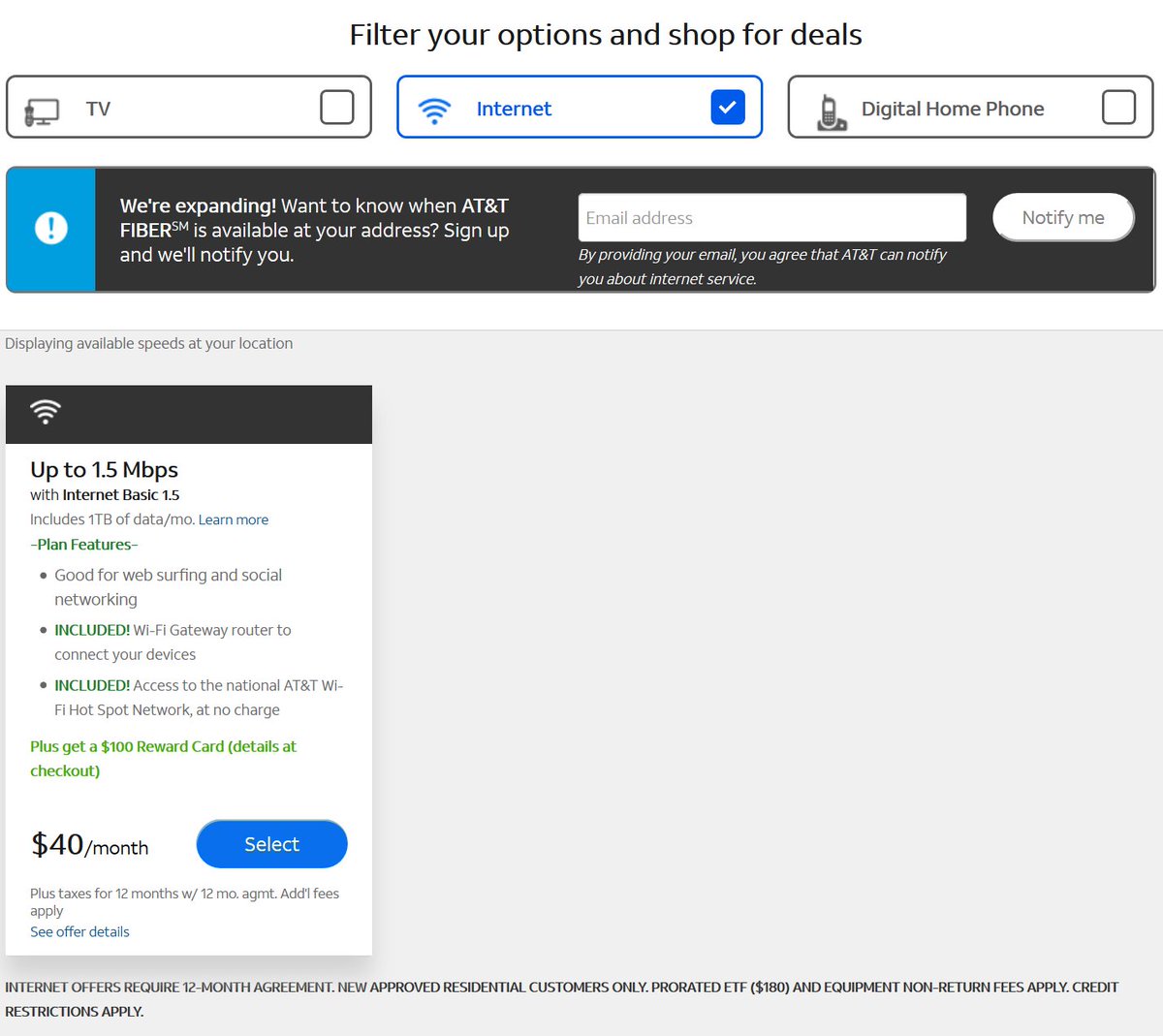Viewport: 1163px width, 1036px height.
Task: Click the 'We're expanding!' banner message
Action: point(314,231)
